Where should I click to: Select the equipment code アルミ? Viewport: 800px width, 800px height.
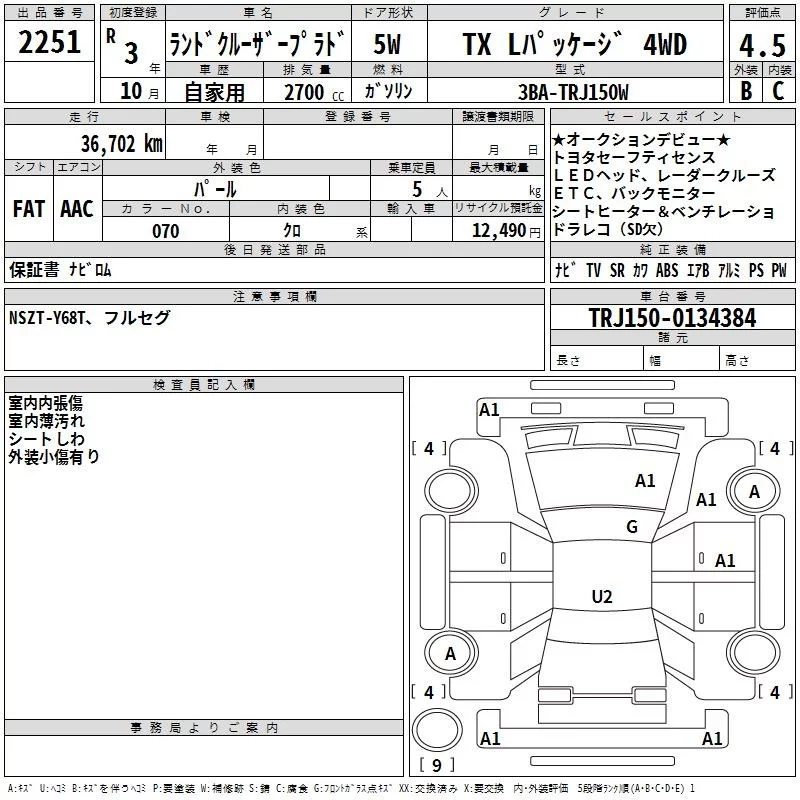click(729, 270)
